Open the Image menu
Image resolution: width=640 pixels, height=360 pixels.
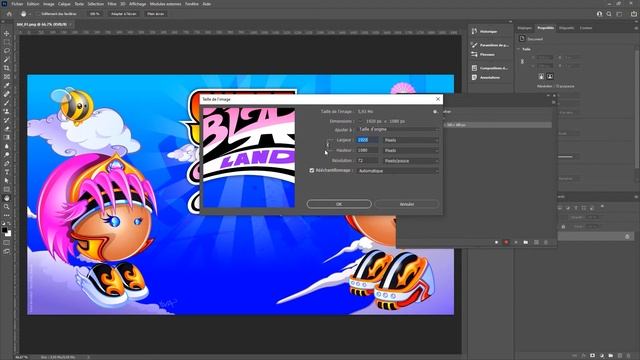point(49,4)
